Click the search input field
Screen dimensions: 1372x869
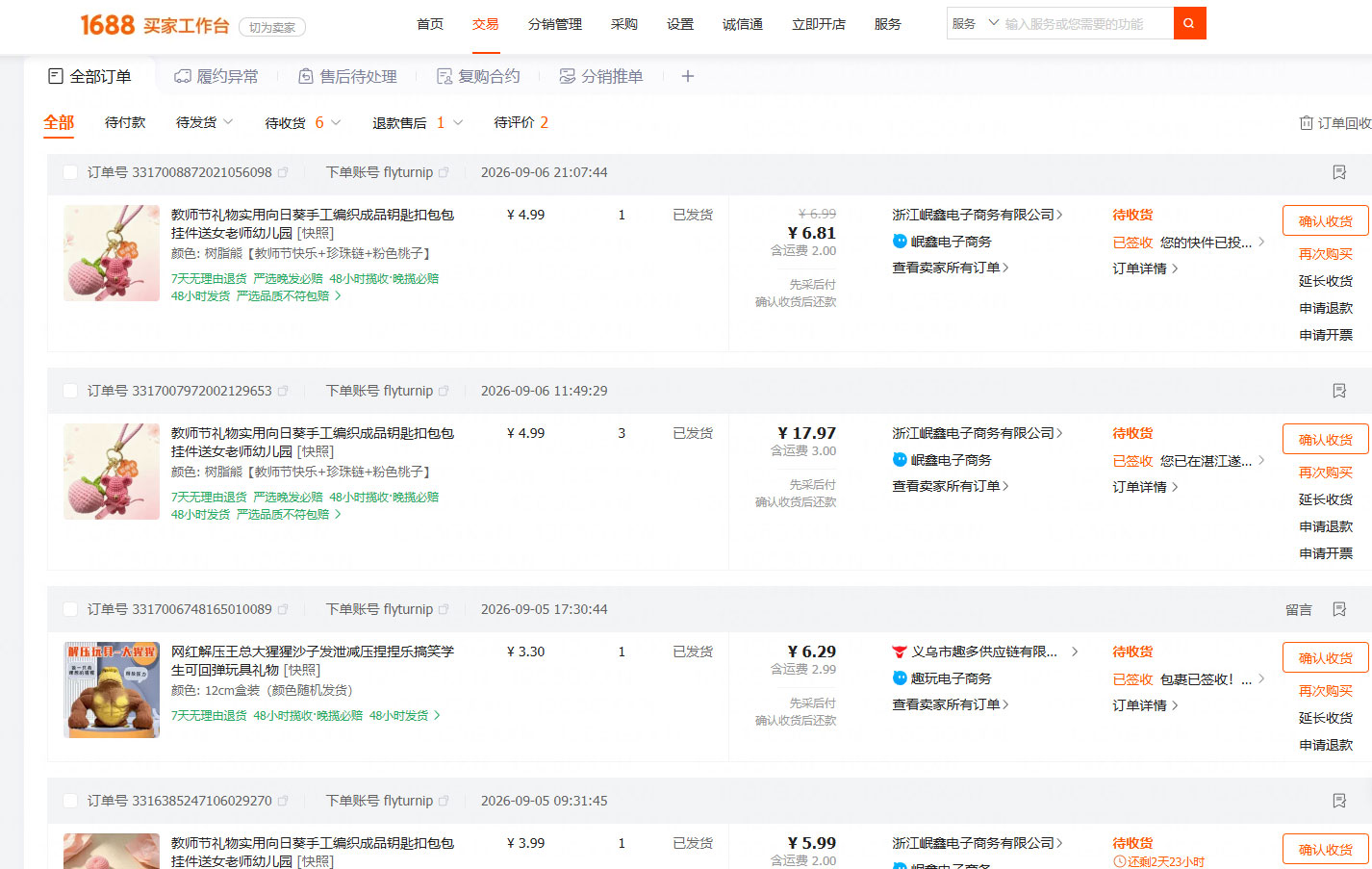1085,23
